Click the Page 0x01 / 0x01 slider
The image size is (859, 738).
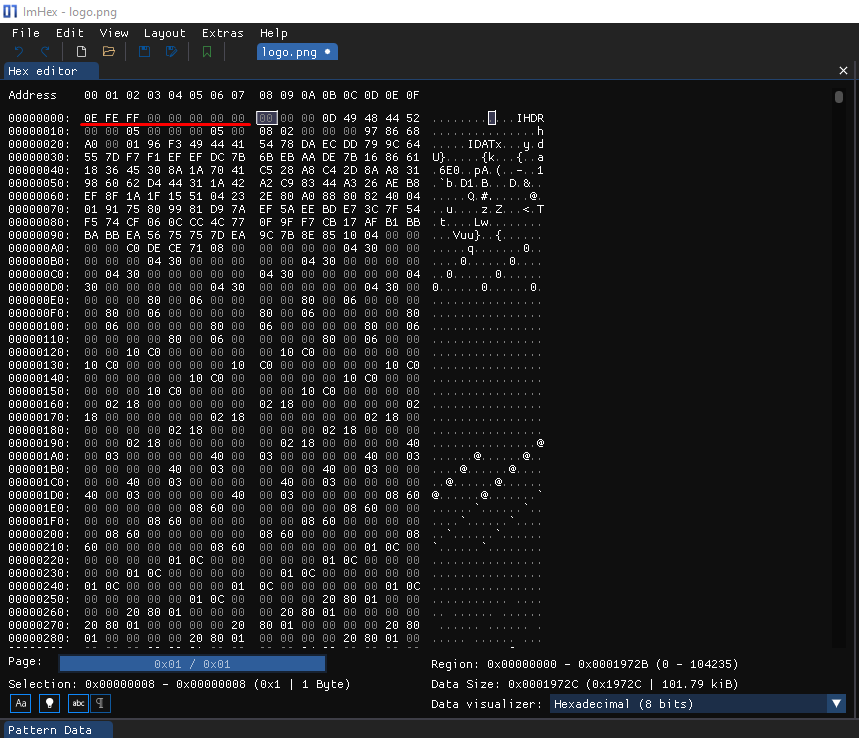(x=192, y=664)
